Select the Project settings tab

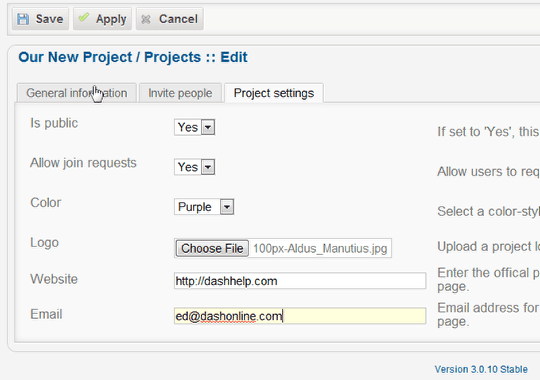[x=274, y=93]
